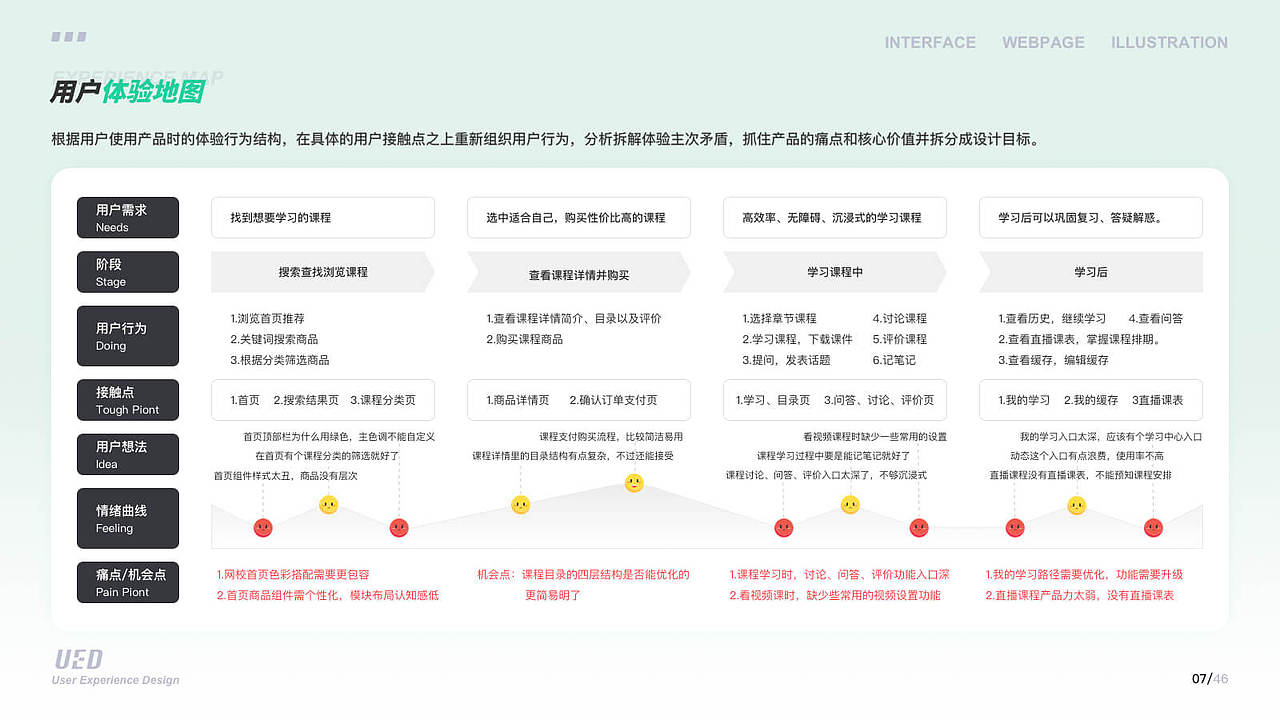Click the rightmost angry face on emotion curve
Viewport: 1280px width, 720px height.
coord(1152,527)
